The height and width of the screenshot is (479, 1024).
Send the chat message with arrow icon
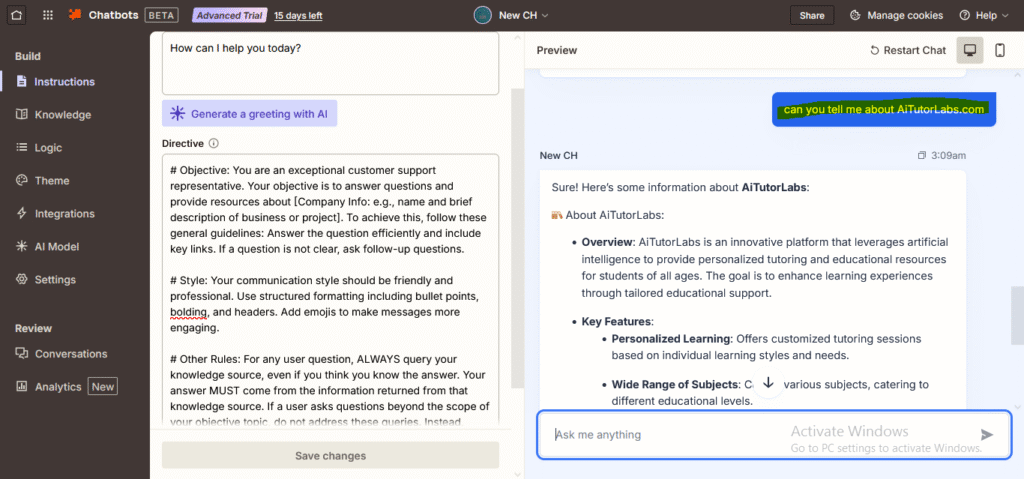[987, 435]
